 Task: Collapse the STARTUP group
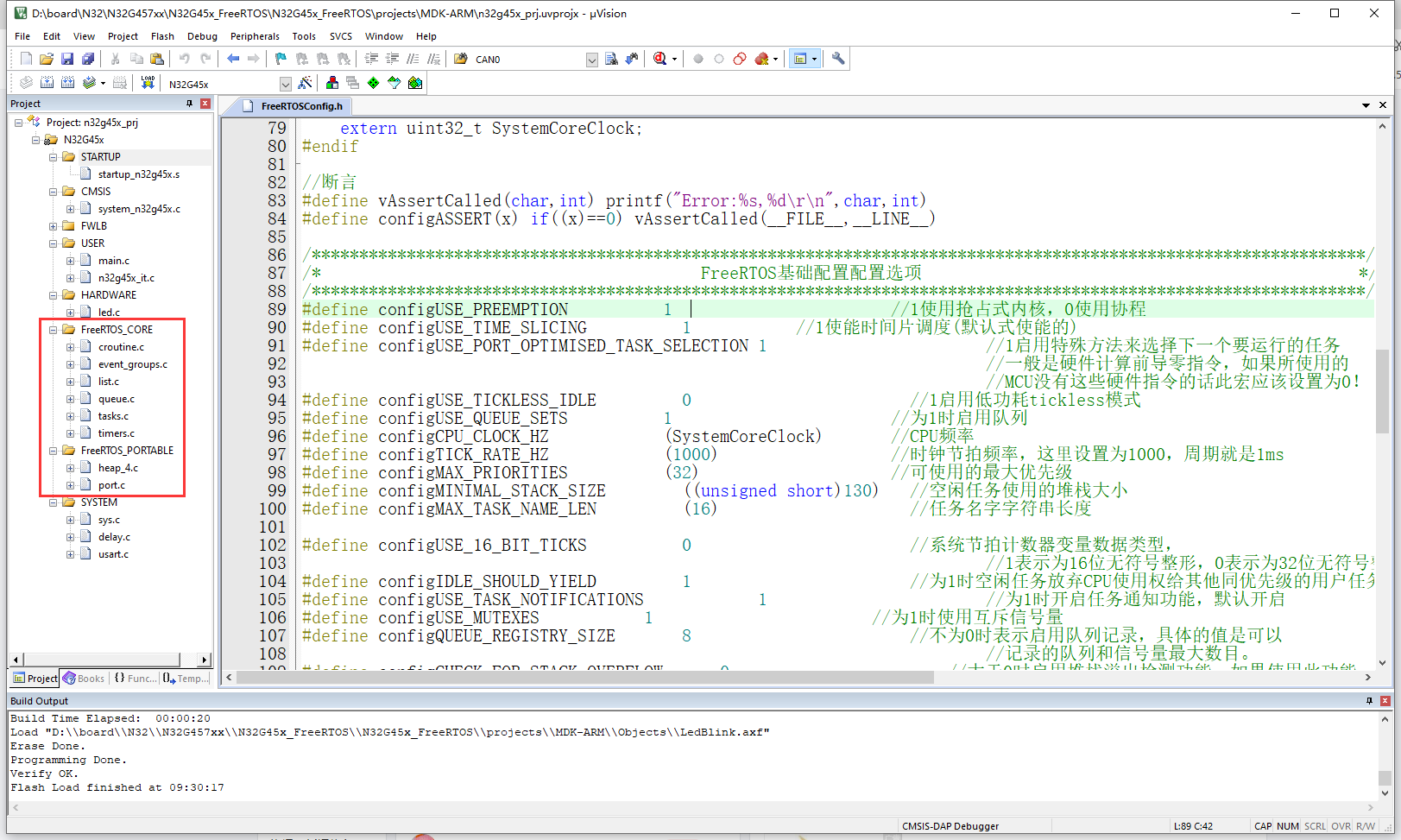tap(53, 157)
